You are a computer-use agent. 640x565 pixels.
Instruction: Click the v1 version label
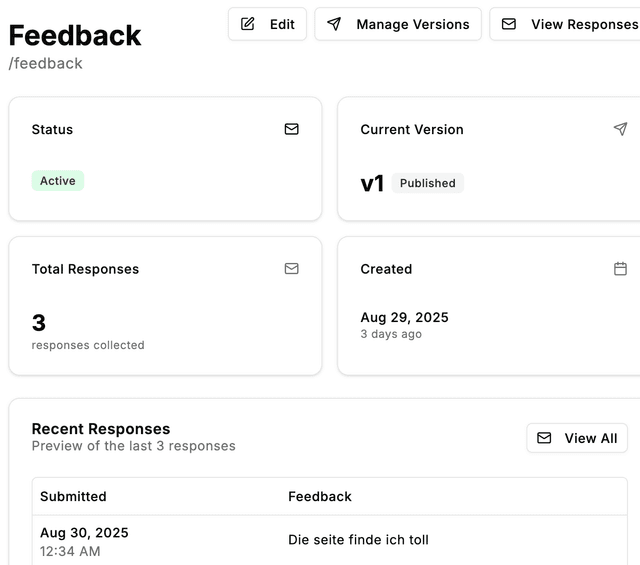point(372,183)
